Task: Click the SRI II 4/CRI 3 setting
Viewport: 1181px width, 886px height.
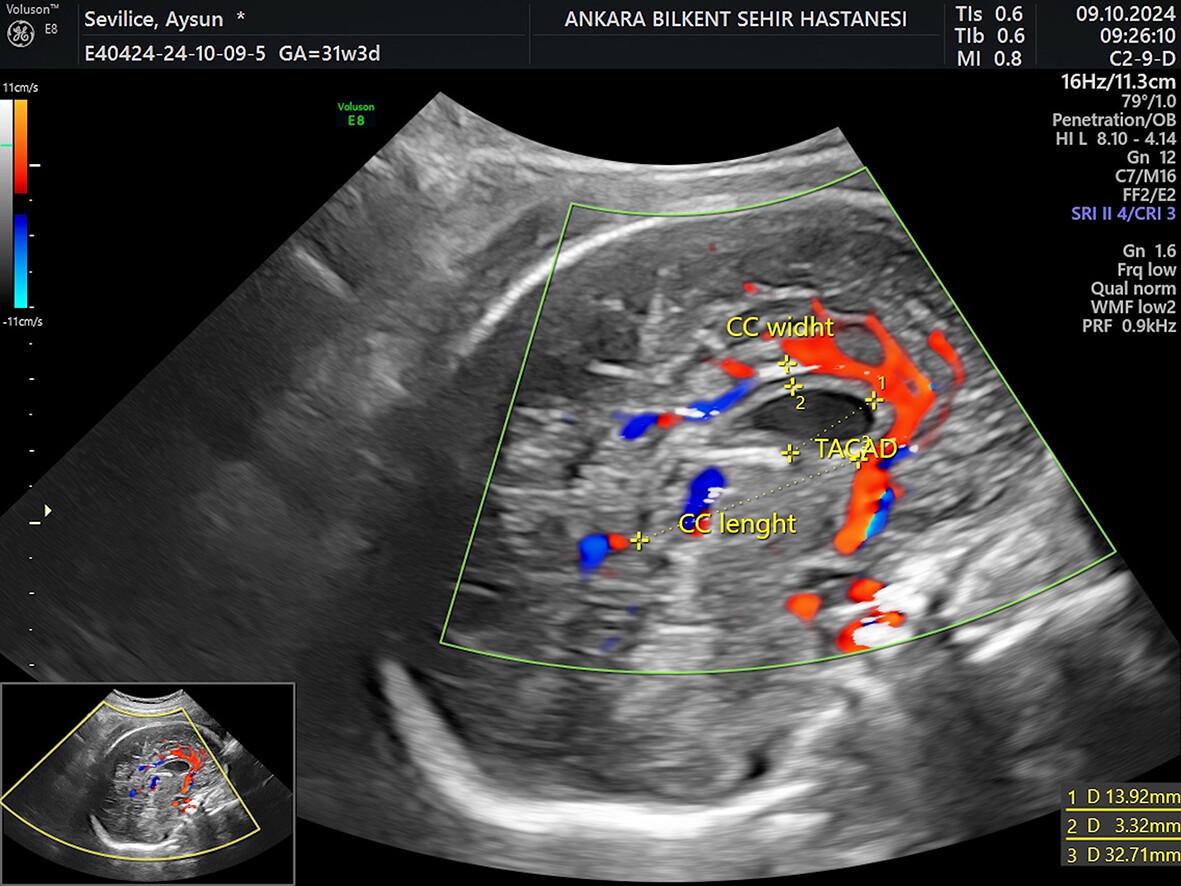Action: click(x=1123, y=213)
